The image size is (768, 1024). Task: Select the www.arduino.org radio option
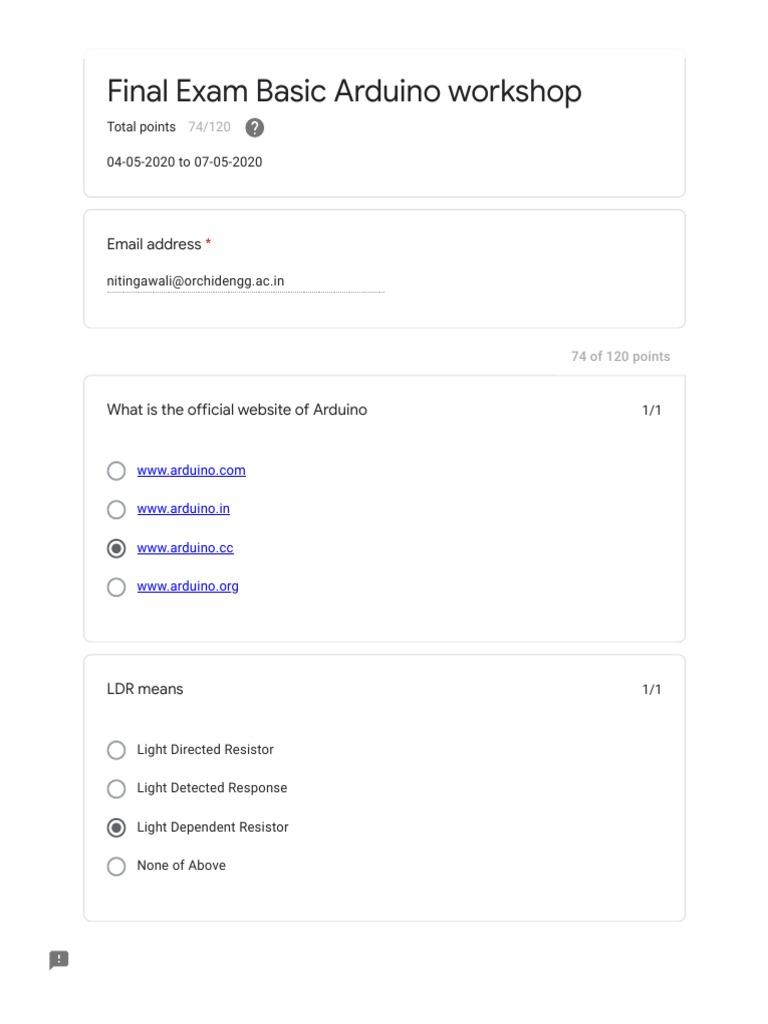[x=116, y=587]
